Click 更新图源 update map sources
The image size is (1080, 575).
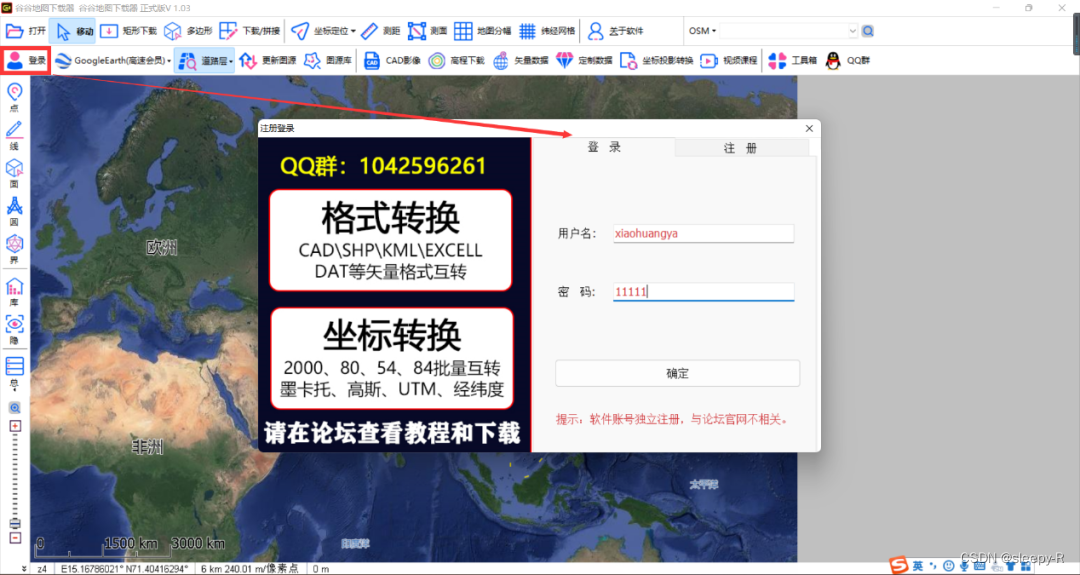[267, 61]
